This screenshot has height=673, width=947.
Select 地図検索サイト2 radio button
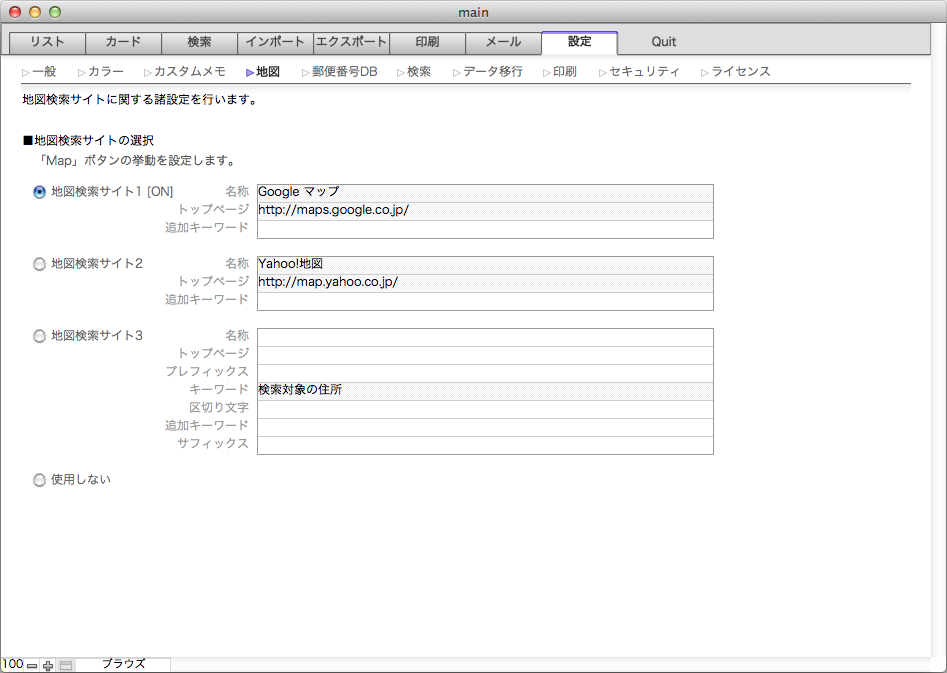[40, 264]
